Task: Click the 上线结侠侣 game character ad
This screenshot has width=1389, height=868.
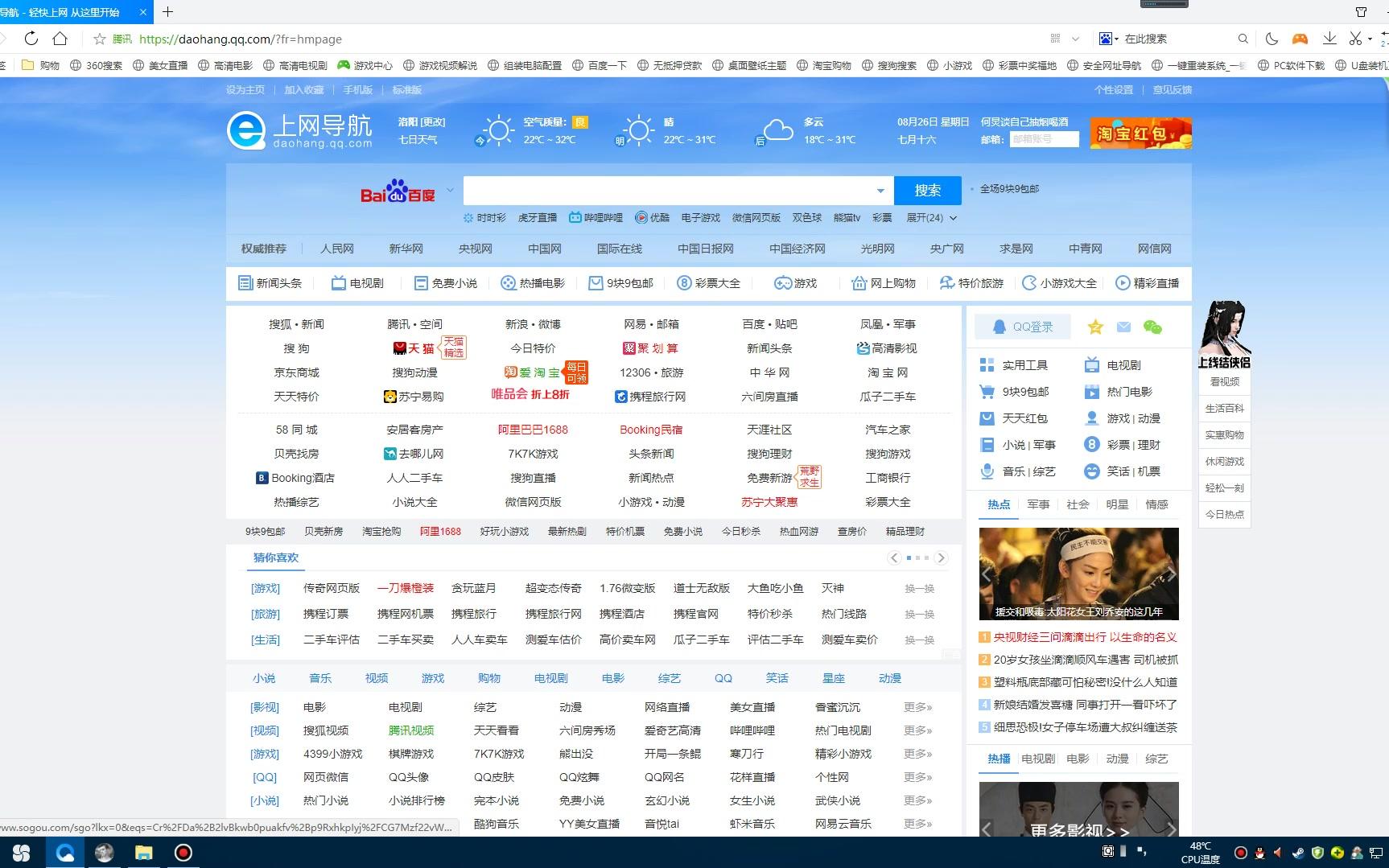Action: 1224,335
